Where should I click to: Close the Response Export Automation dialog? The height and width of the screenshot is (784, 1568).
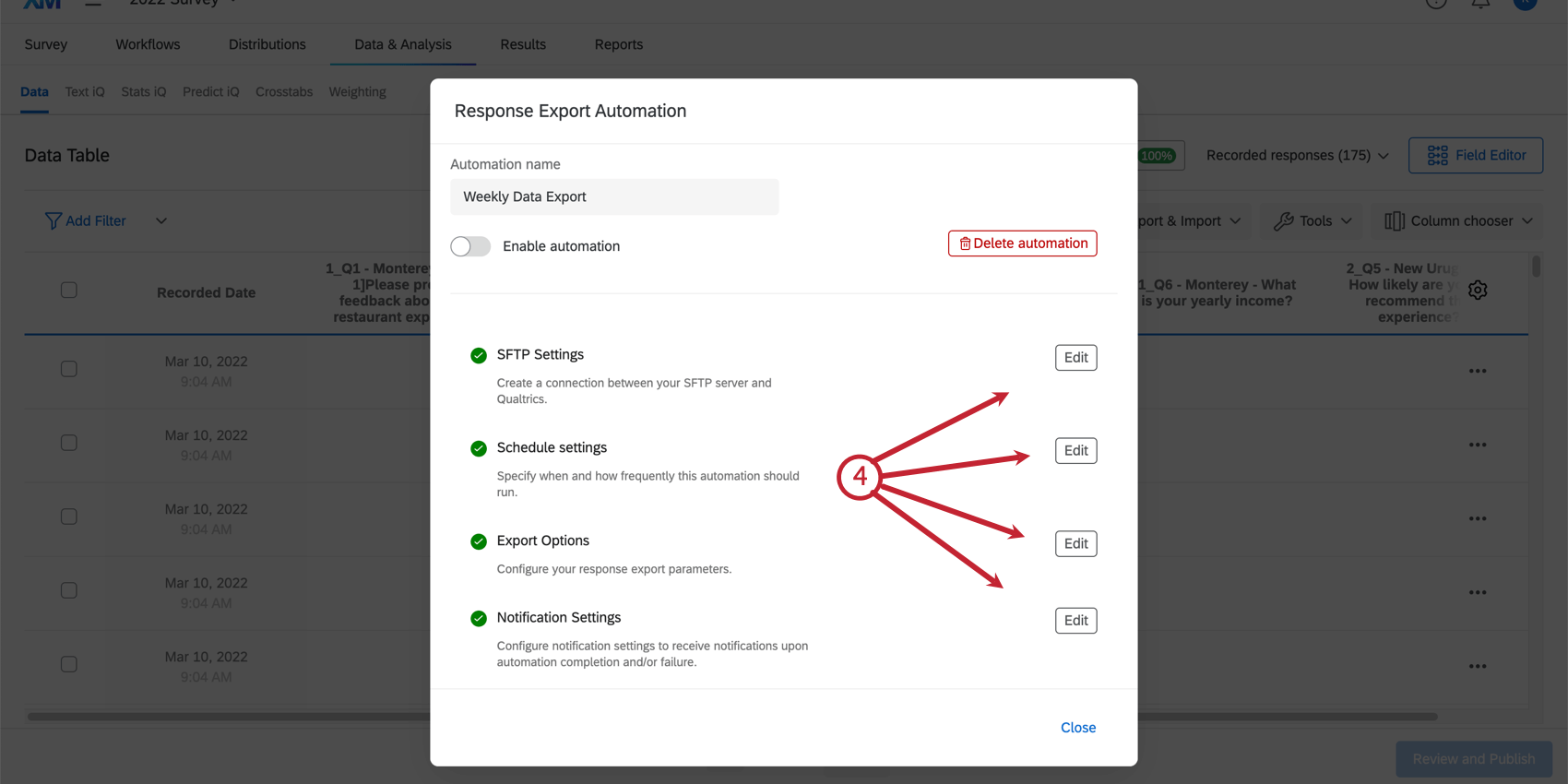(x=1077, y=727)
